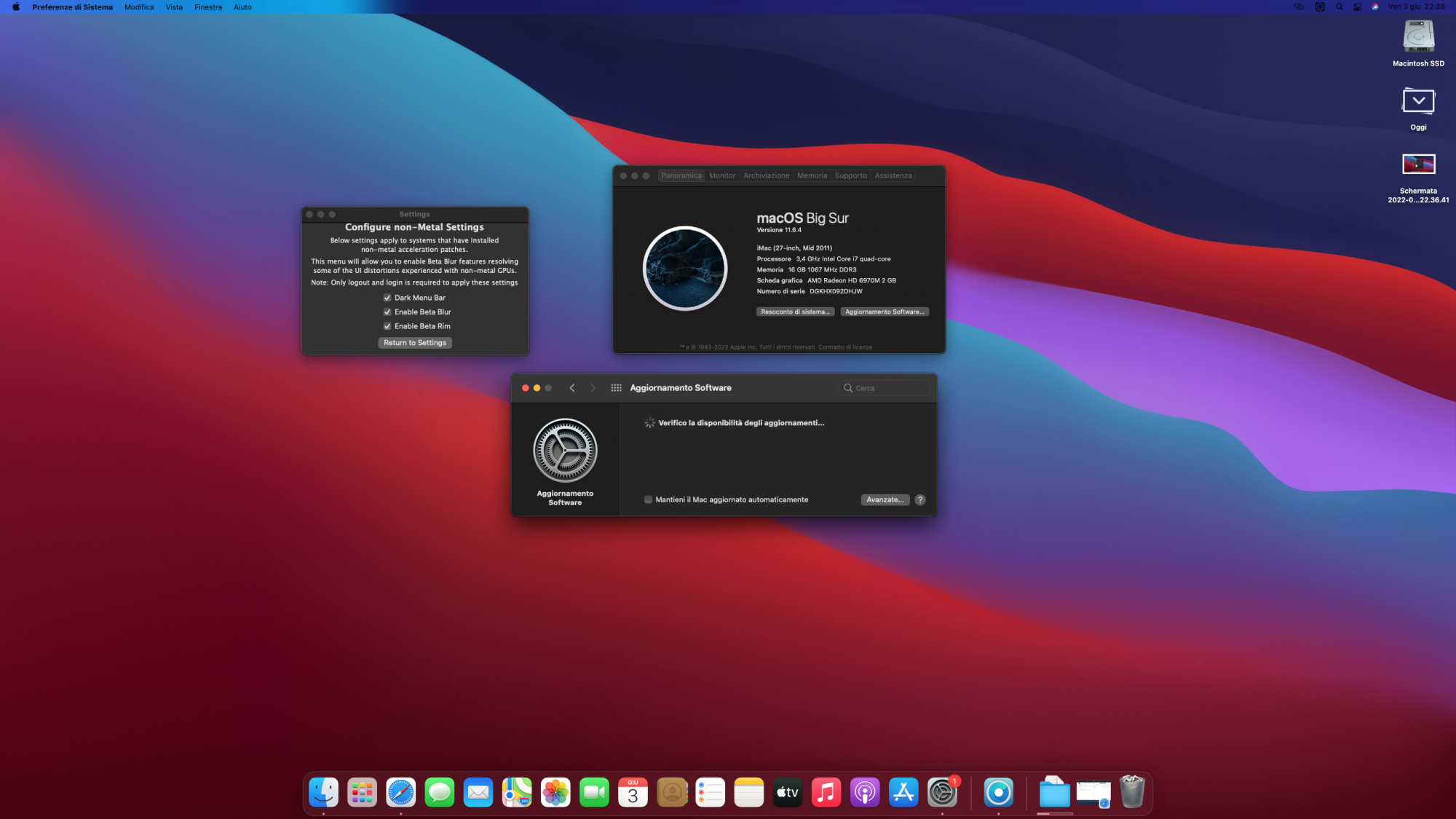This screenshot has width=1456, height=819.
Task: Click System Preferences Dock icon with badge
Action: click(x=942, y=792)
